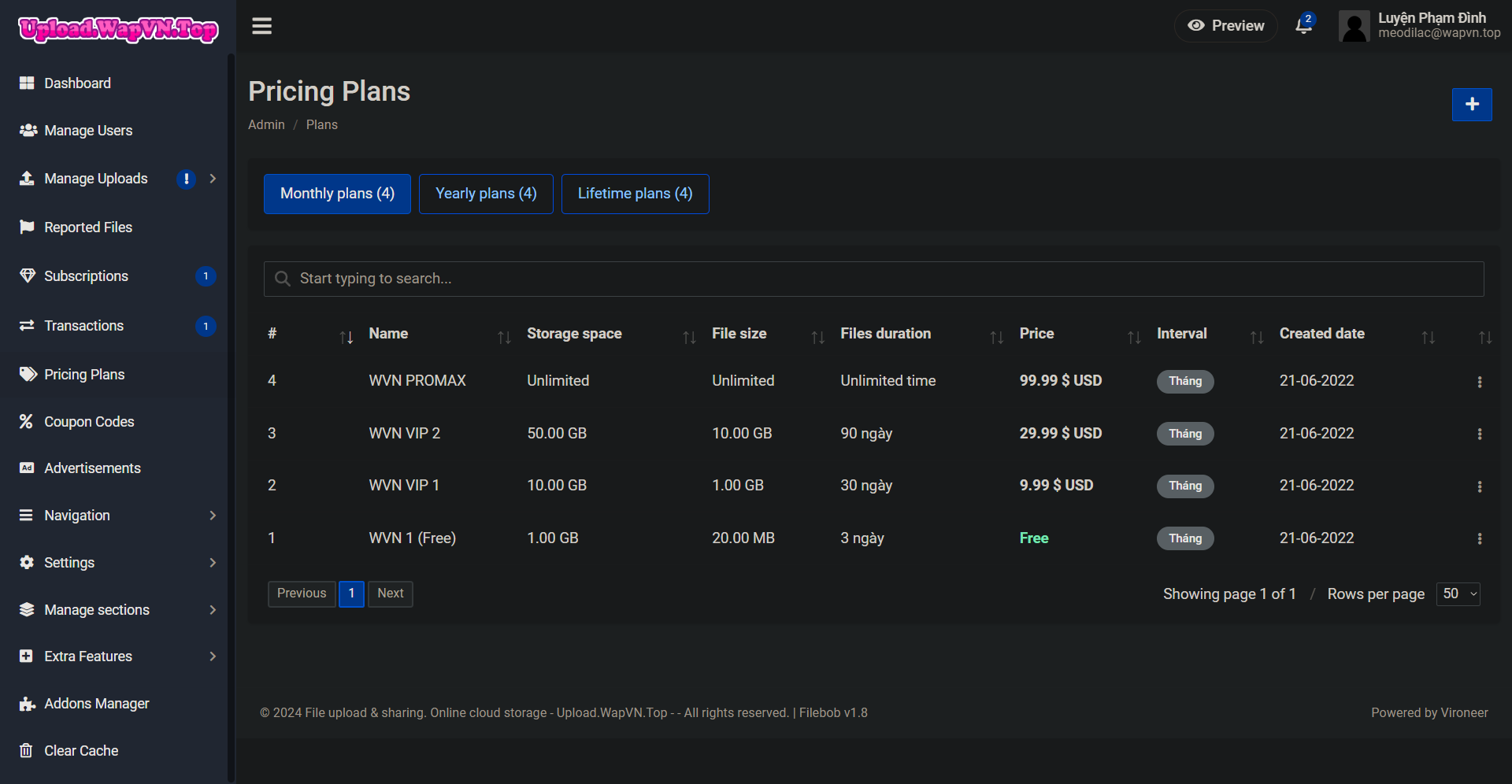Image resolution: width=1512 pixels, height=784 pixels.
Task: Sort table by Created date column
Action: point(1428,338)
